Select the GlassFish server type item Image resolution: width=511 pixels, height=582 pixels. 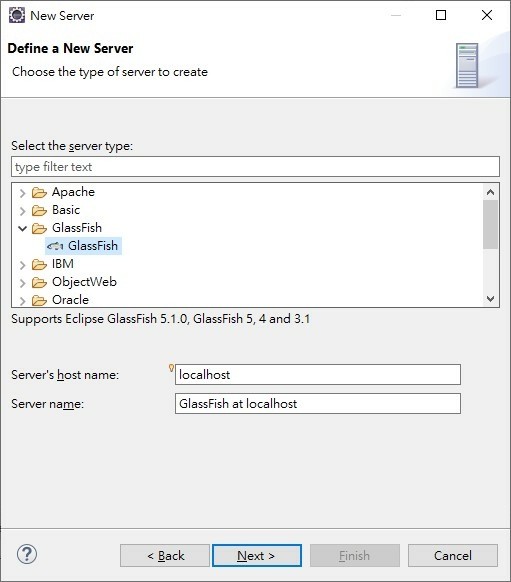[83, 246]
